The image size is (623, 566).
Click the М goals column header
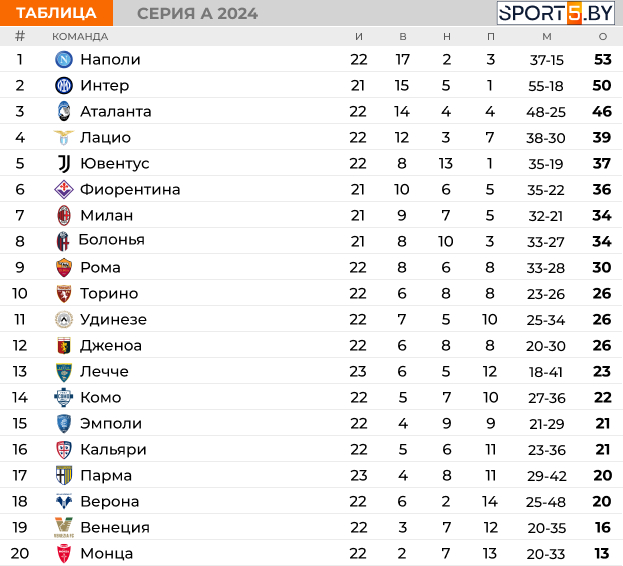pos(547,37)
